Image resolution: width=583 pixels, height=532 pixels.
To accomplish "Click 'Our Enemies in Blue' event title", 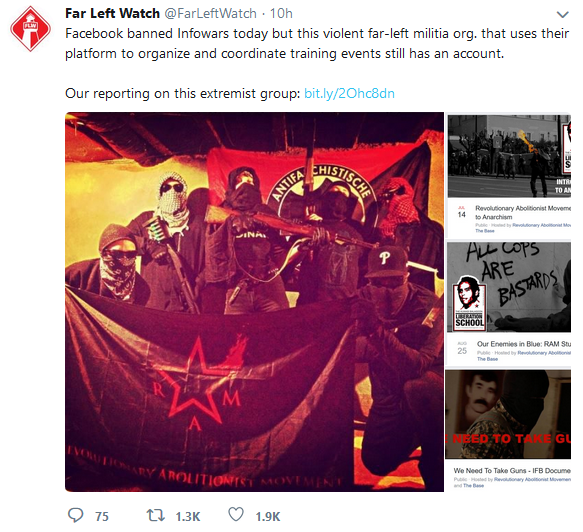I will coord(524,344).
